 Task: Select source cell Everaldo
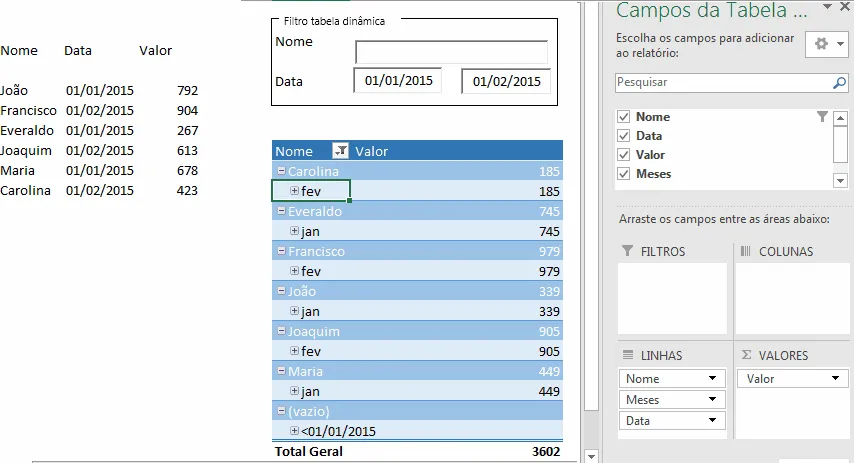(x=27, y=131)
